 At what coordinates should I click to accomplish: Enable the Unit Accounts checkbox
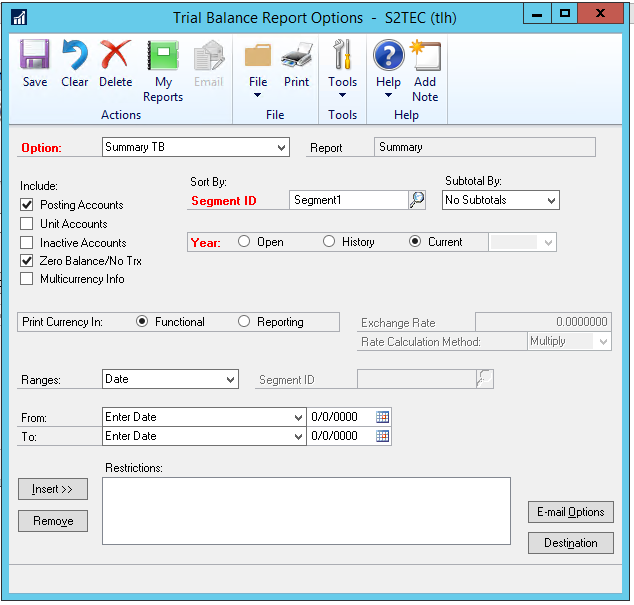point(27,224)
